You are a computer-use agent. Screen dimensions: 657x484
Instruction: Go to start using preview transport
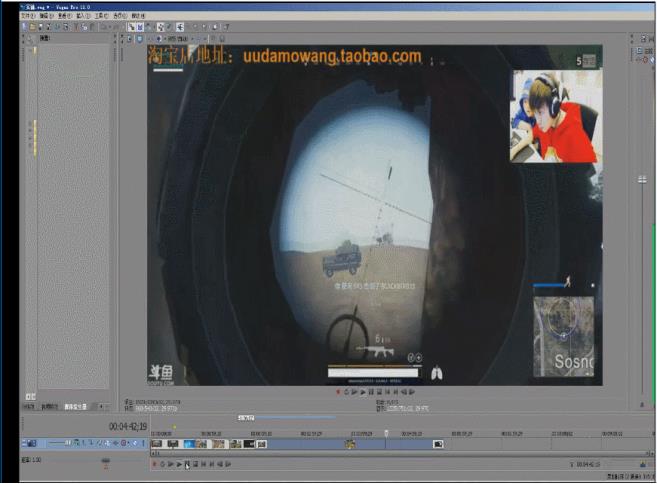pyautogui.click(x=388, y=392)
